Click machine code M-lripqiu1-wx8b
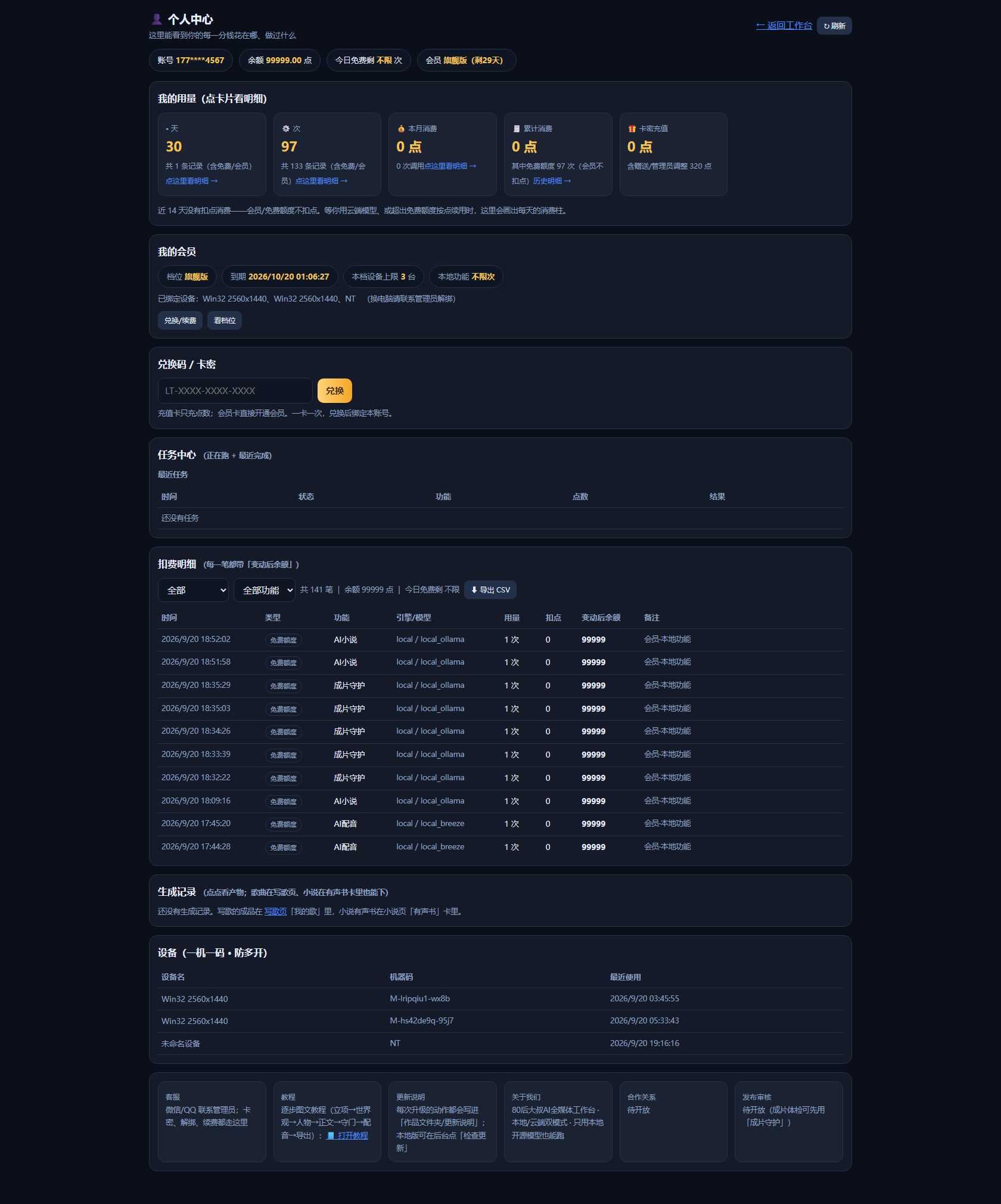The image size is (1001, 1204). (419, 998)
